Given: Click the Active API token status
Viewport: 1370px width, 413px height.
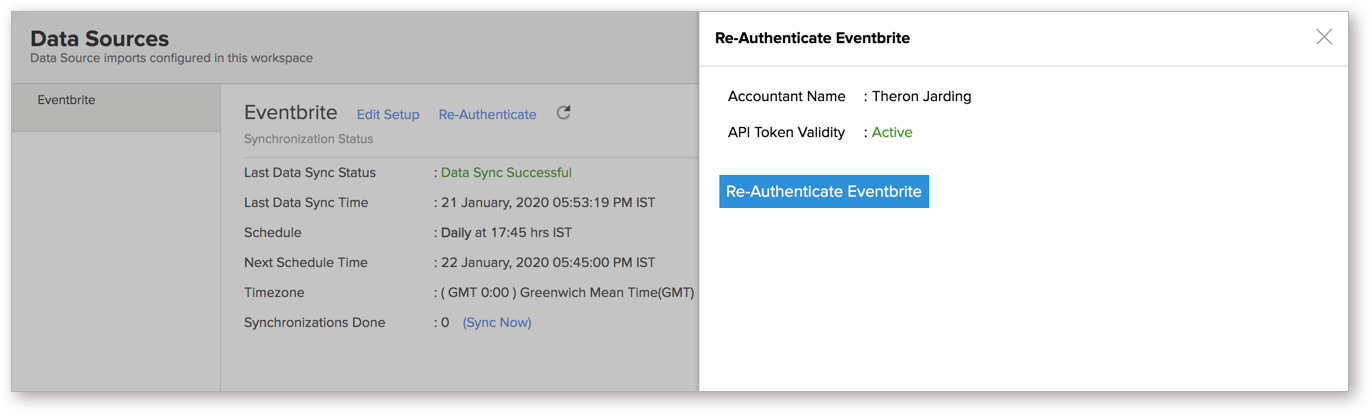Looking at the screenshot, I should coord(892,132).
